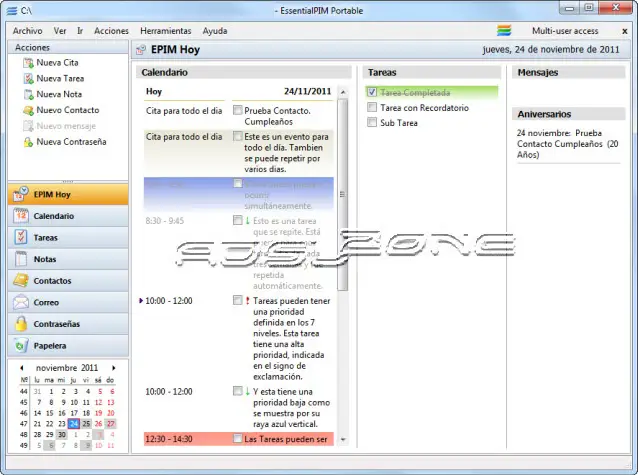638x475 pixels.
Task: Check the 'Tareas pueden tener una prioridad' checkbox
Action: [x=238, y=300]
